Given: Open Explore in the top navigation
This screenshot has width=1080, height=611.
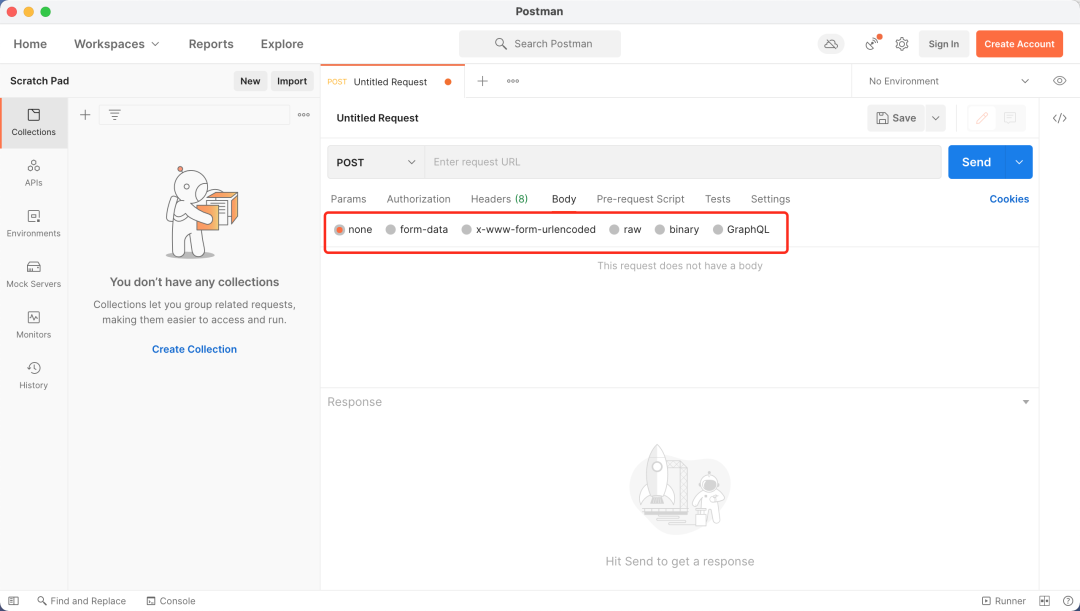Looking at the screenshot, I should (x=282, y=44).
